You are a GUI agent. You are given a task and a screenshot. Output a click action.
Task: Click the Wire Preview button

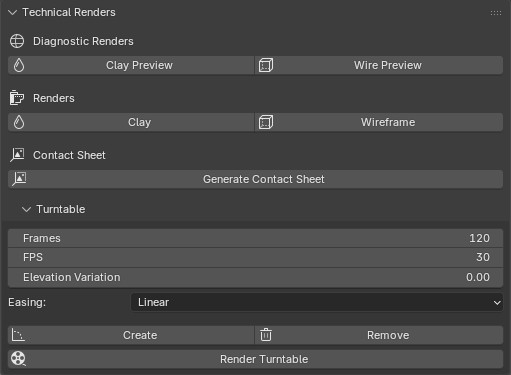pyautogui.click(x=379, y=65)
